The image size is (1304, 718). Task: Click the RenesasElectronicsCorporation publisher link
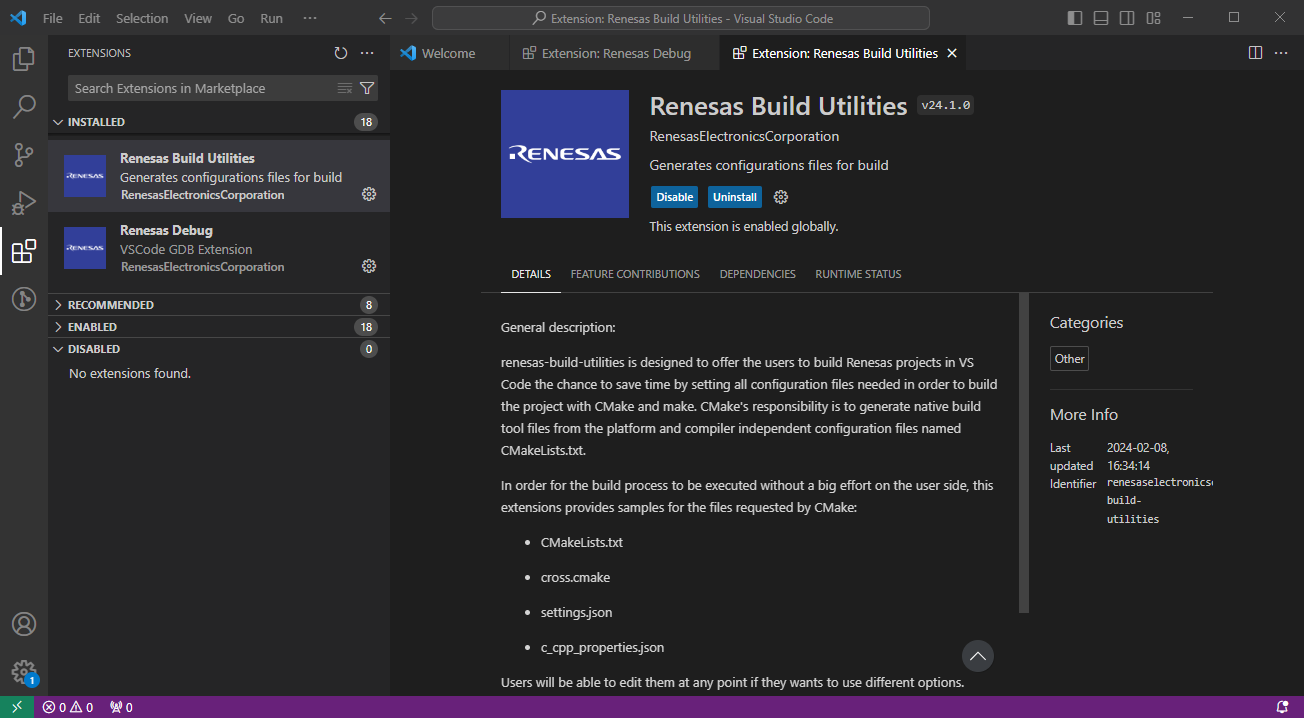tap(744, 136)
